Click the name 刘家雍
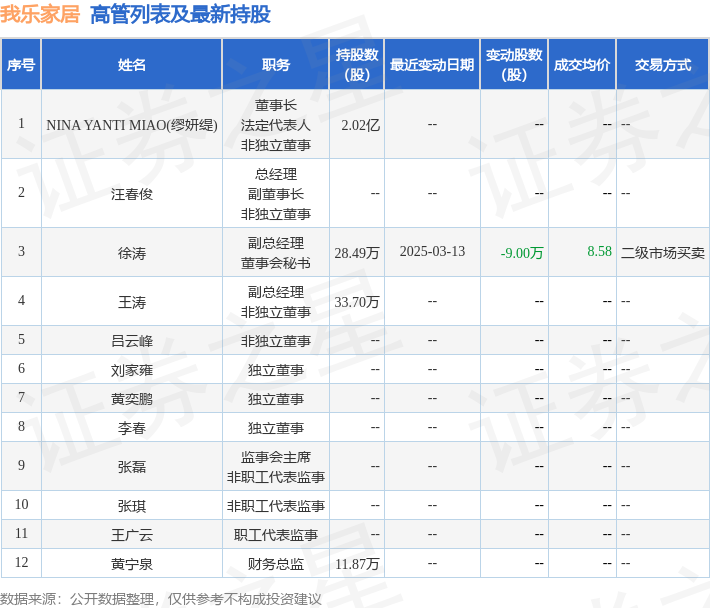 tap(132, 370)
